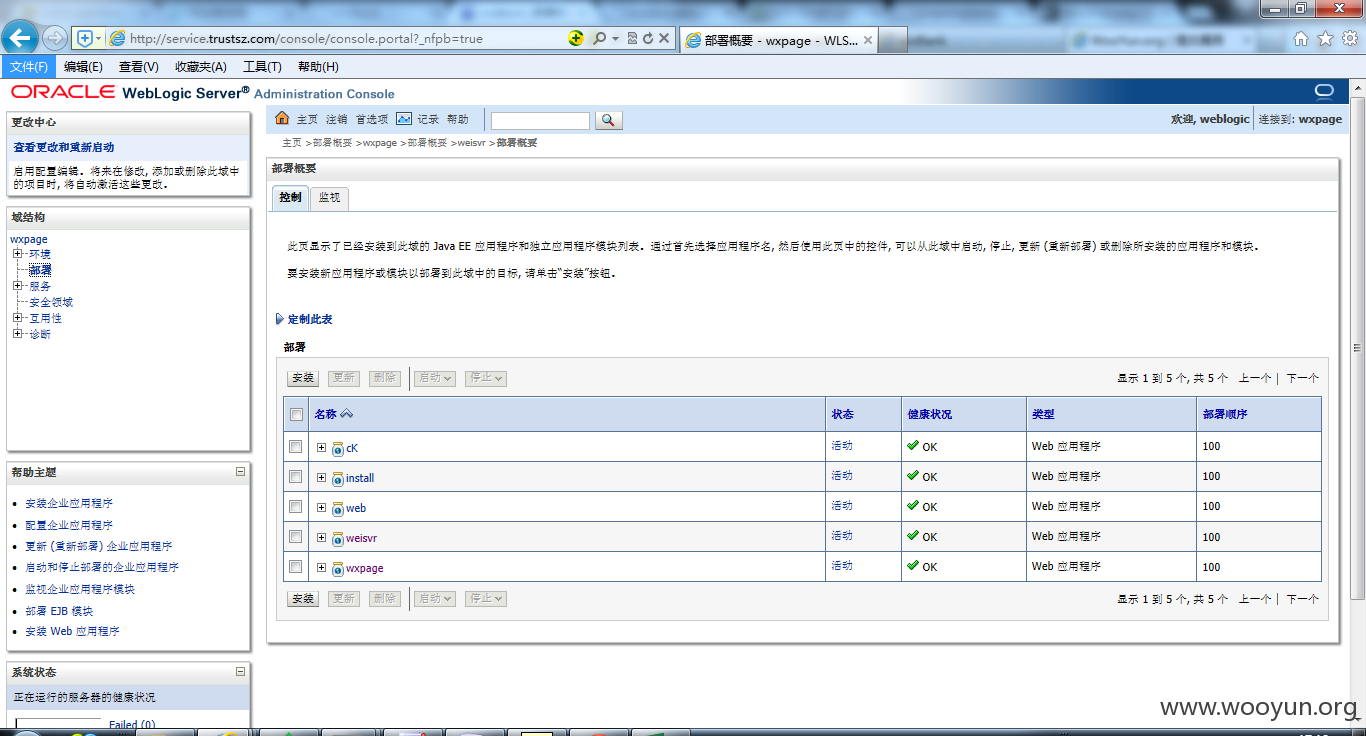Expand the install deployment row
Screen dimensions: 1366x736
(x=321, y=477)
